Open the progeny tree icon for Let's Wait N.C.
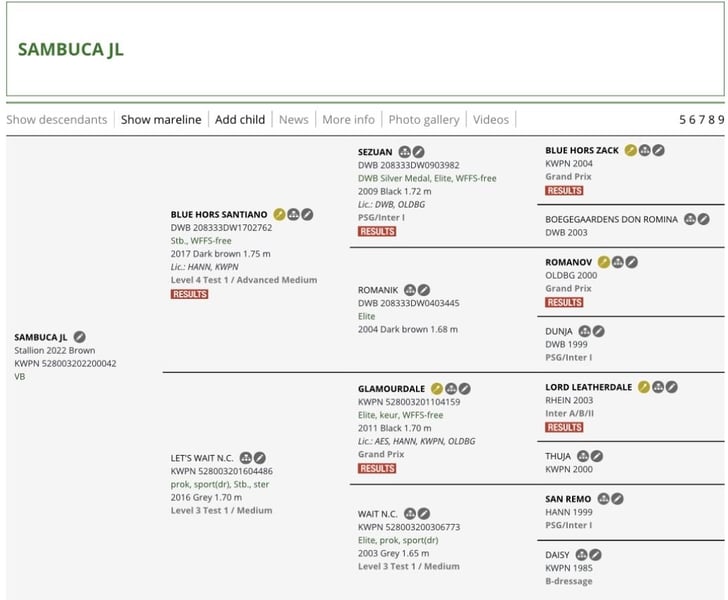The height and width of the screenshot is (600, 728). (246, 458)
